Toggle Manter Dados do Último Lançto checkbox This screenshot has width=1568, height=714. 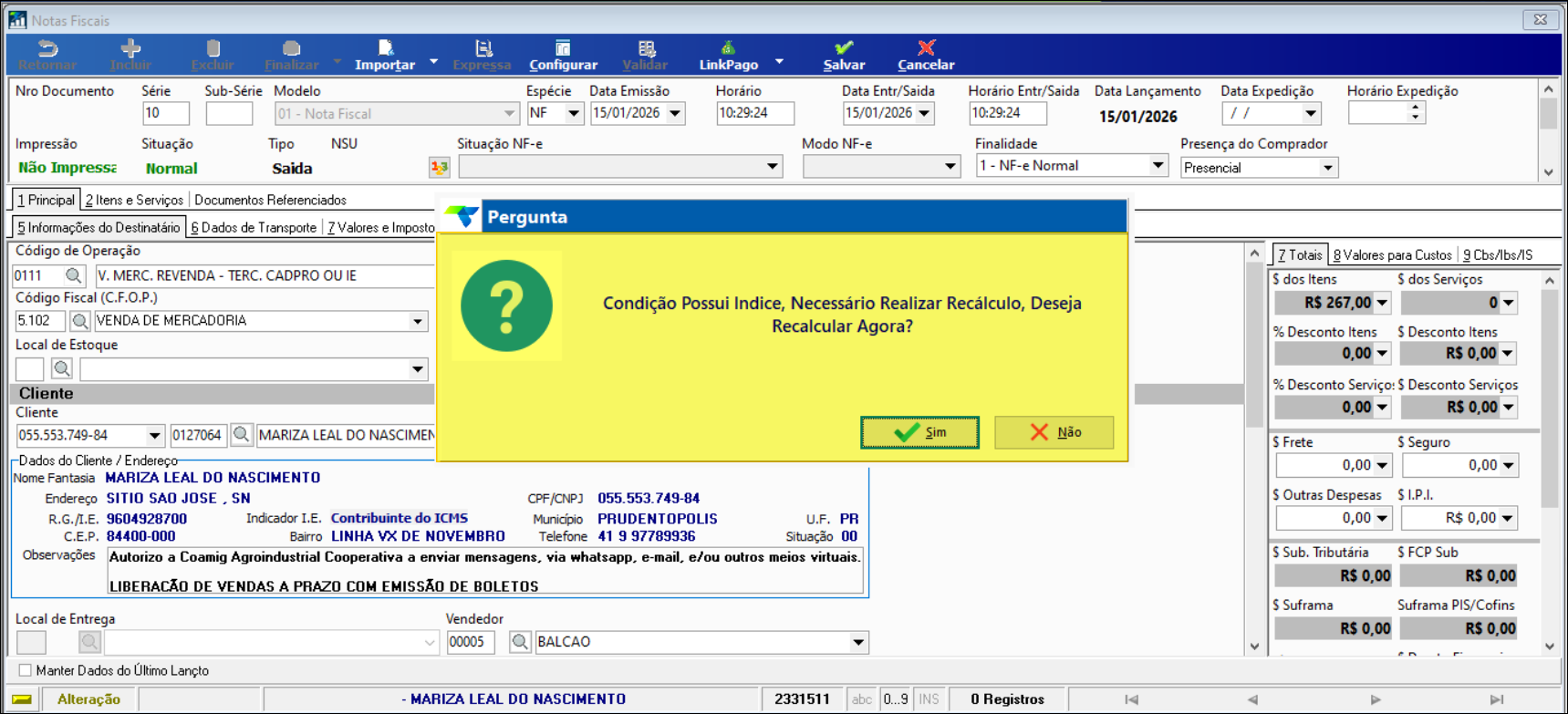26,670
